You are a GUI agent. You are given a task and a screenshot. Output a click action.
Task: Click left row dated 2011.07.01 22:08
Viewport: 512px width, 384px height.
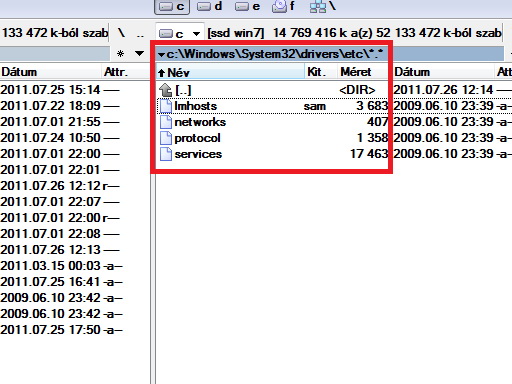tap(60, 234)
